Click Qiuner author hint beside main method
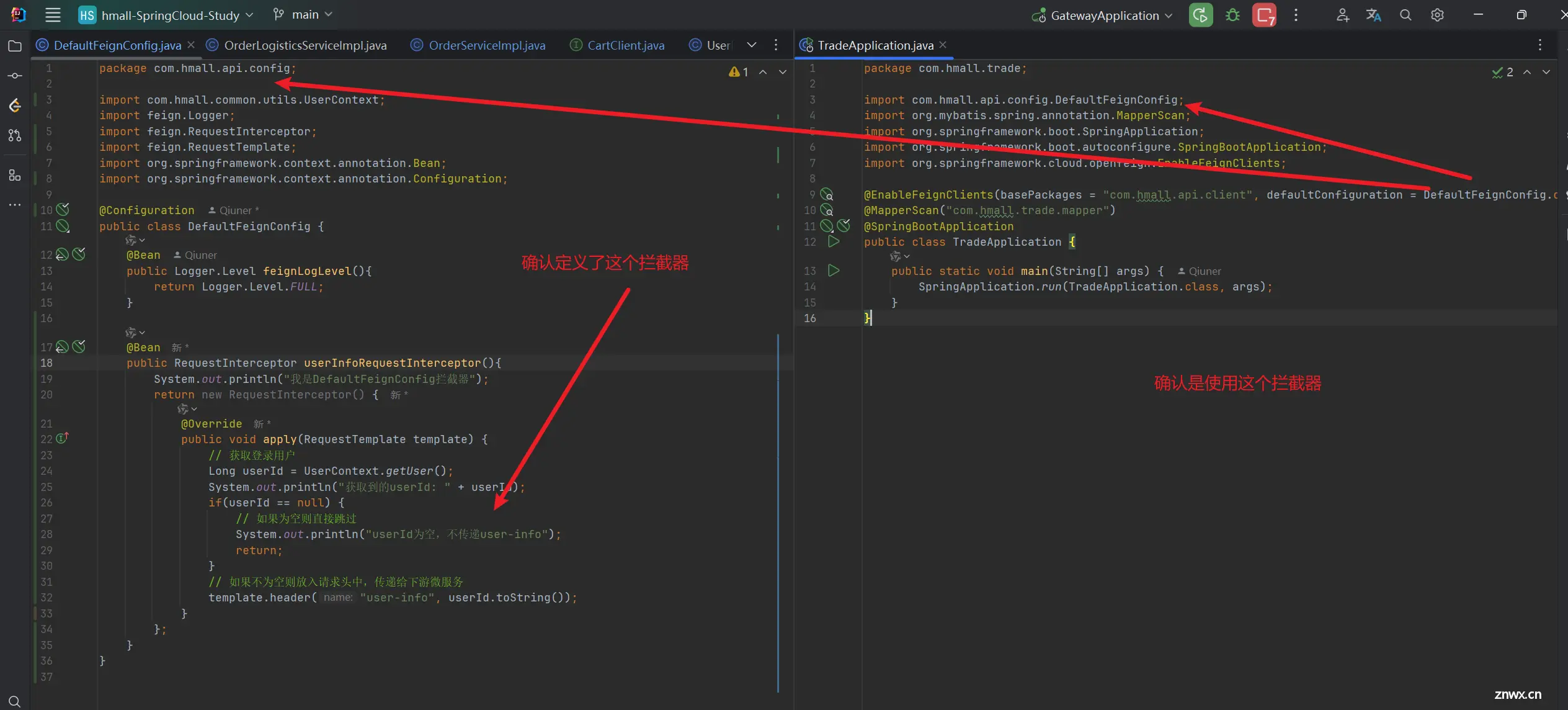Viewport: 1568px width, 710px height. point(1200,271)
